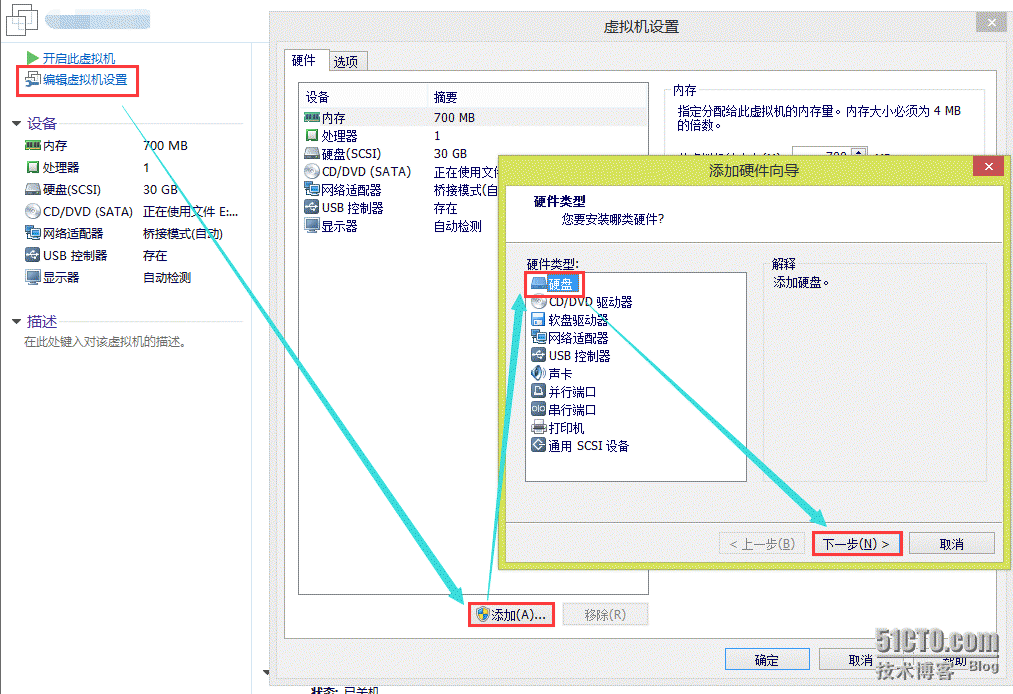
Task: Choose the 串行端口 icon in wizard
Action: point(538,409)
